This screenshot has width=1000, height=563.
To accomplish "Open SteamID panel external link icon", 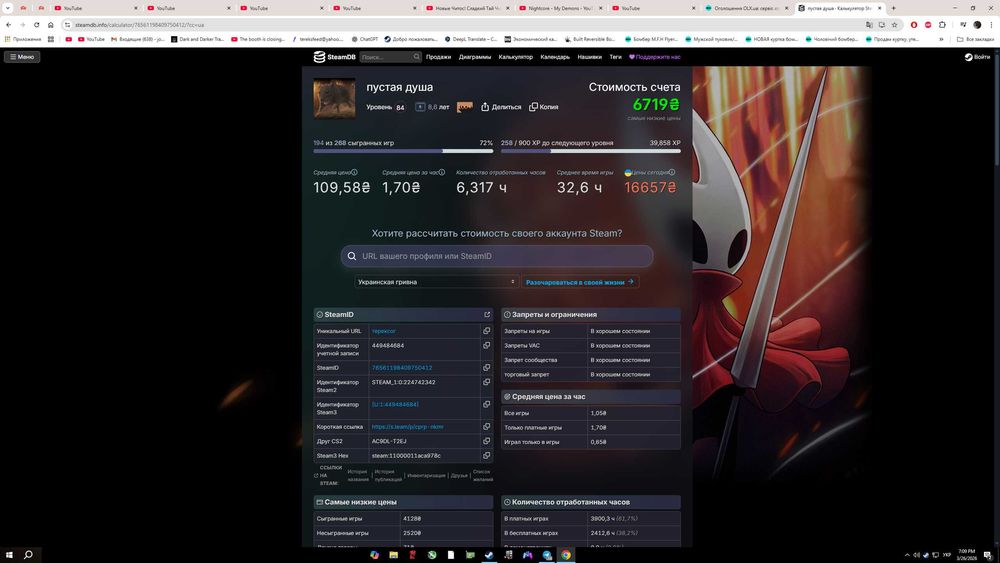I will pyautogui.click(x=487, y=314).
